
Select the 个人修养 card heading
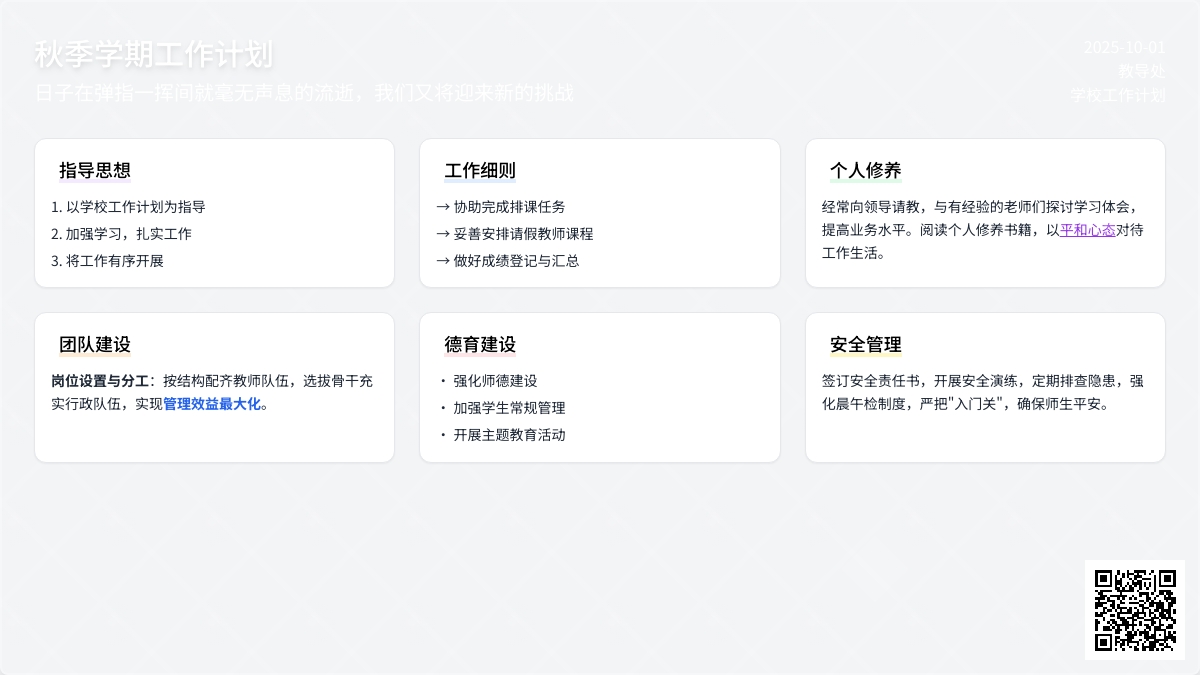865,170
